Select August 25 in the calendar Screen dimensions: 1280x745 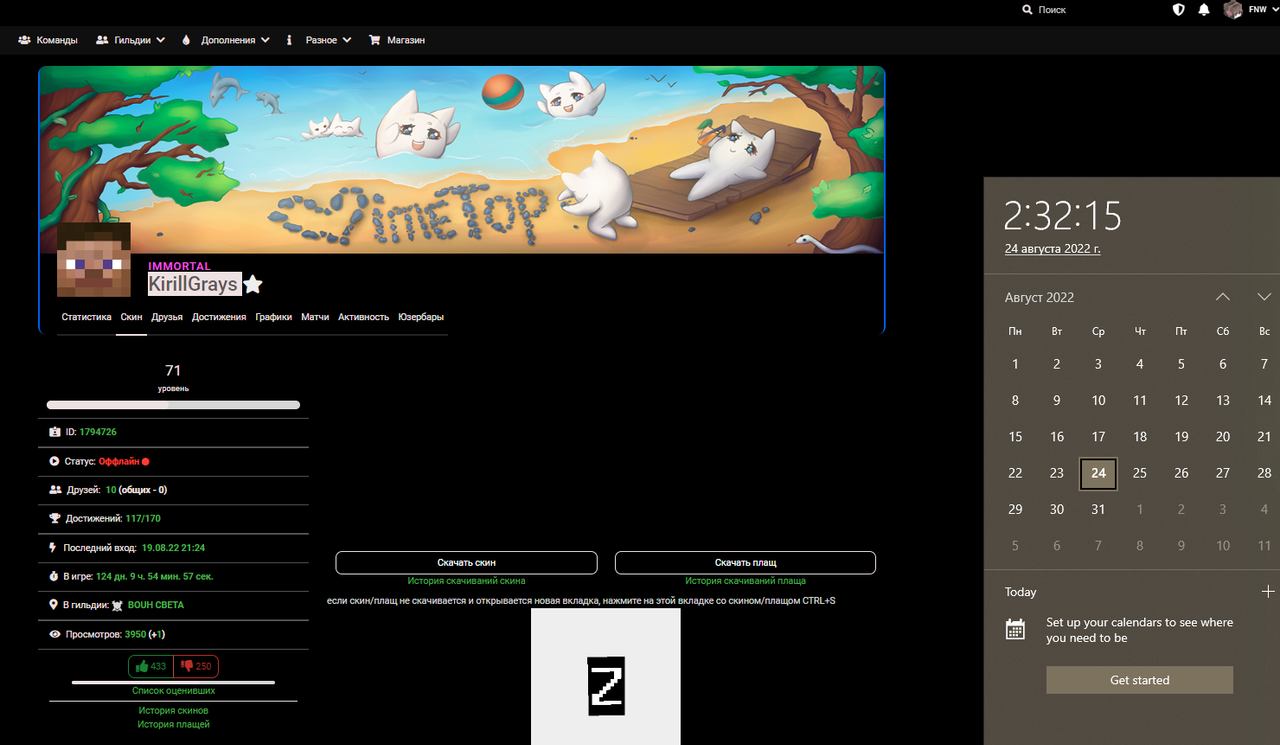1140,473
